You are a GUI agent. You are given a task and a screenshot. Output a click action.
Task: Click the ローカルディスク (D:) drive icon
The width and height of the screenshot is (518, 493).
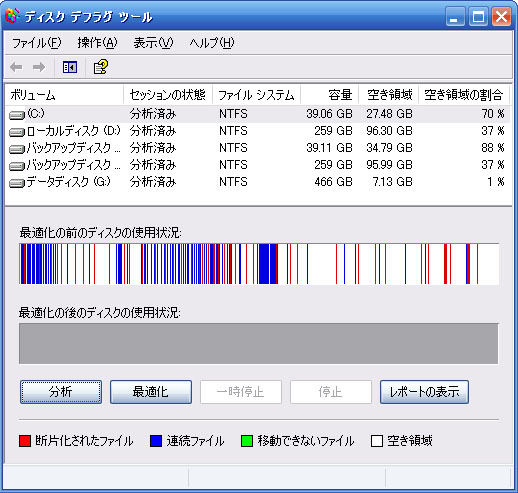tap(17, 132)
